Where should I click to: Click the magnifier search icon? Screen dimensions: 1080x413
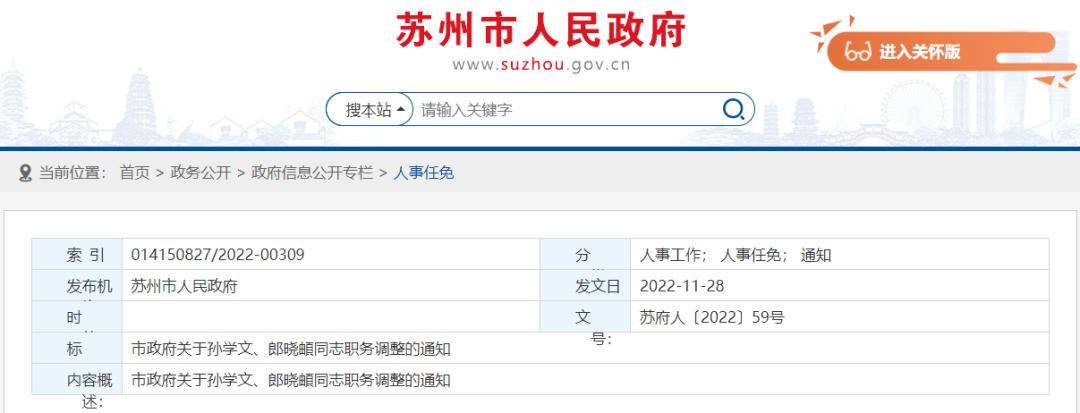coord(733,109)
